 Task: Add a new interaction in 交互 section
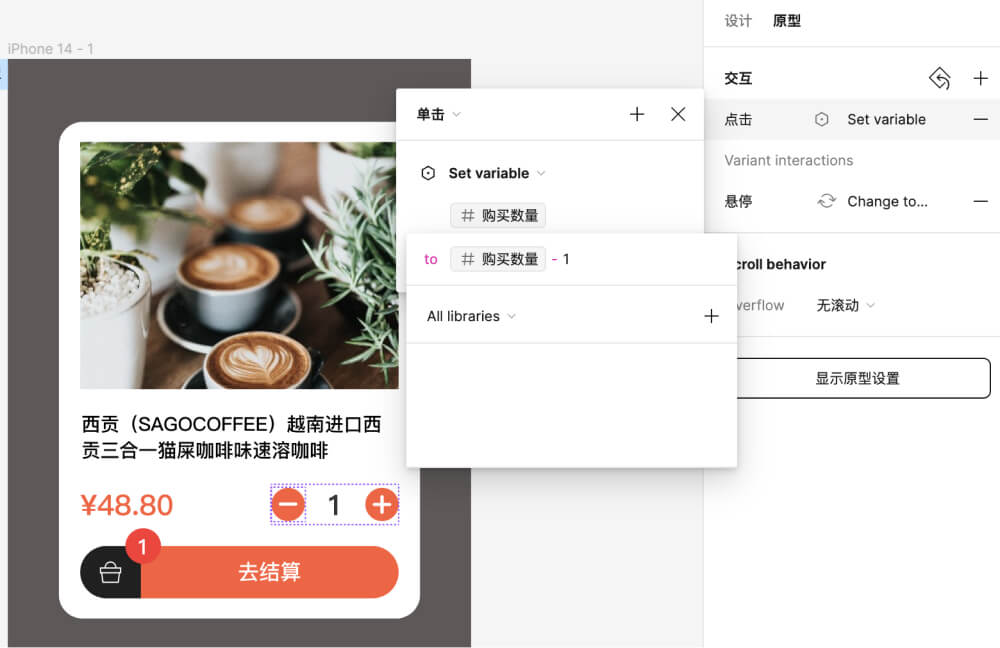coord(980,78)
